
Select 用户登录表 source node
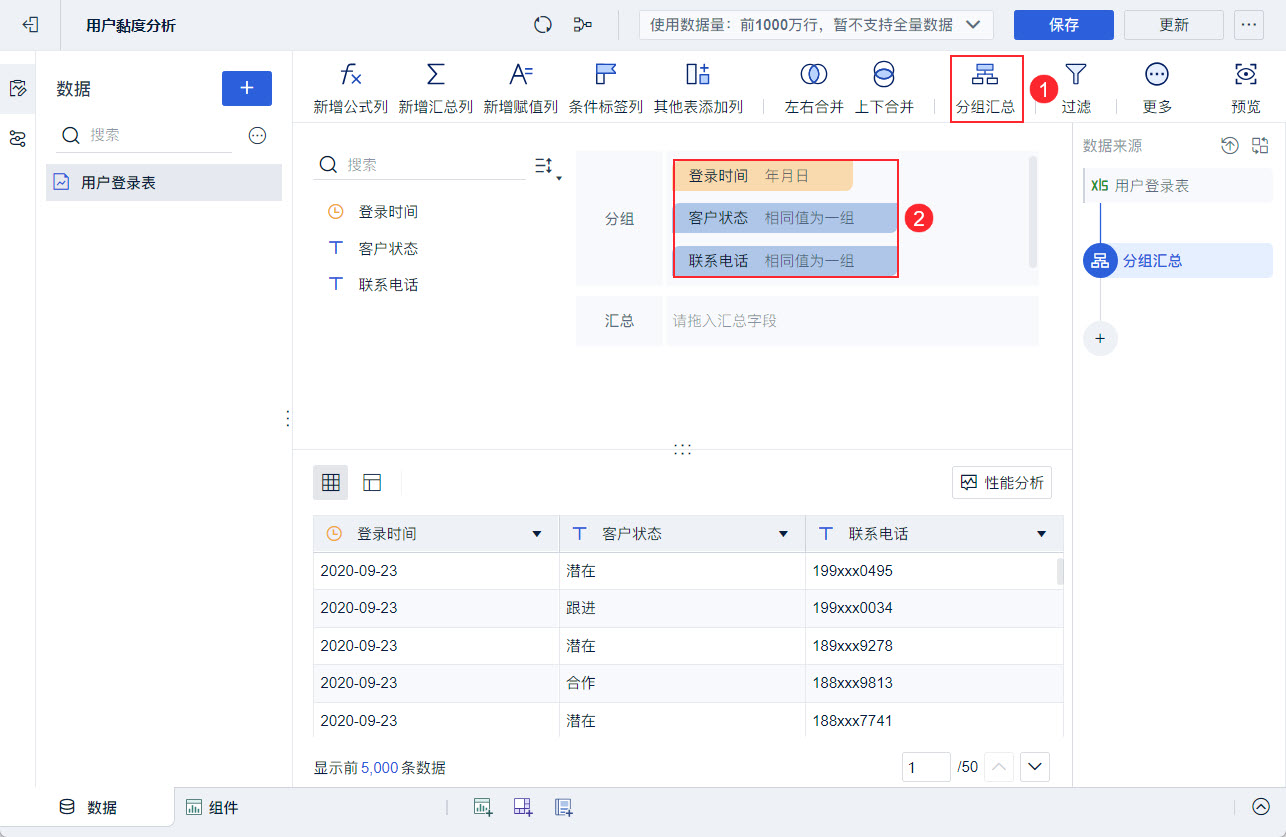(x=1179, y=186)
